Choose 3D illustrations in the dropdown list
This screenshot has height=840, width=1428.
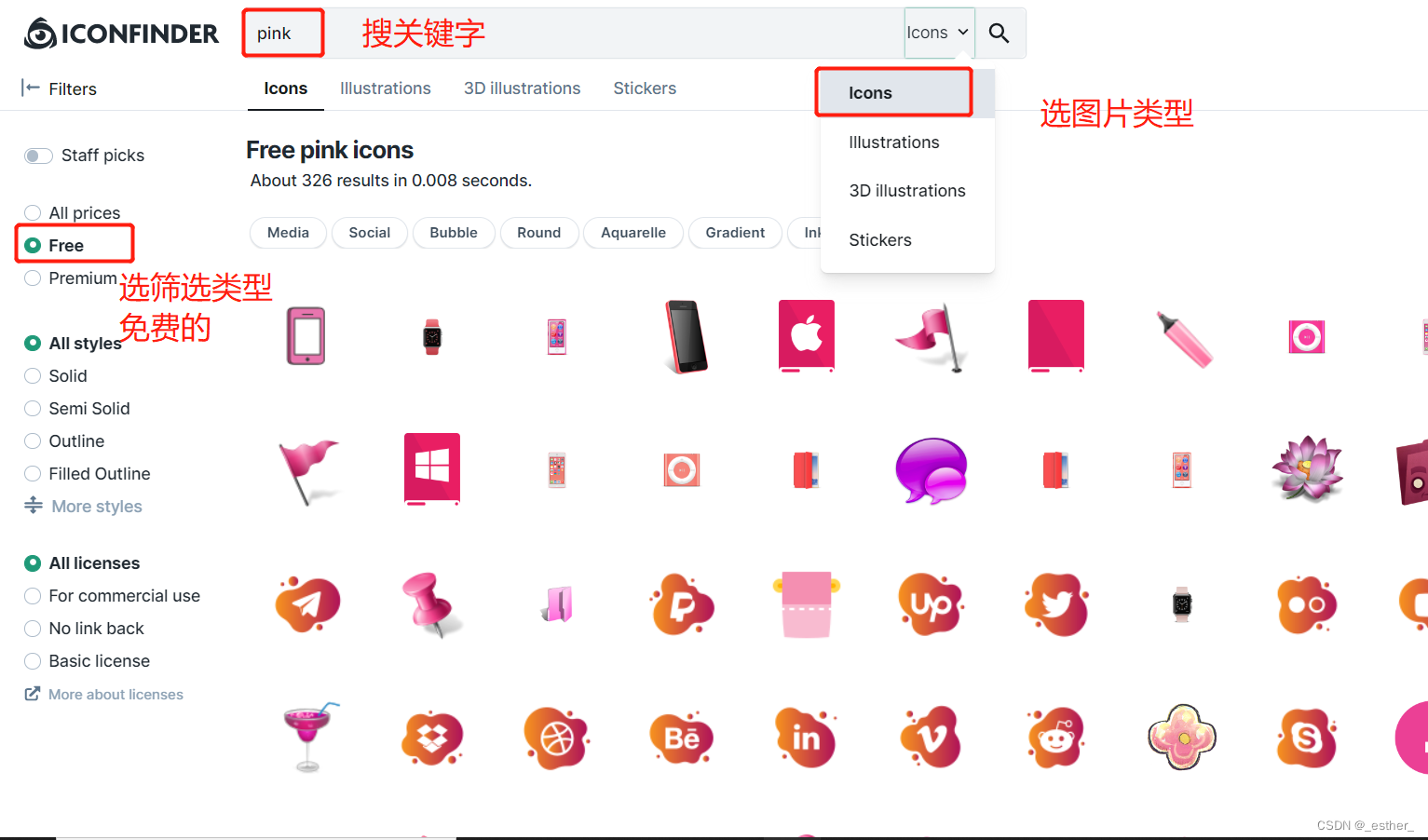click(907, 191)
